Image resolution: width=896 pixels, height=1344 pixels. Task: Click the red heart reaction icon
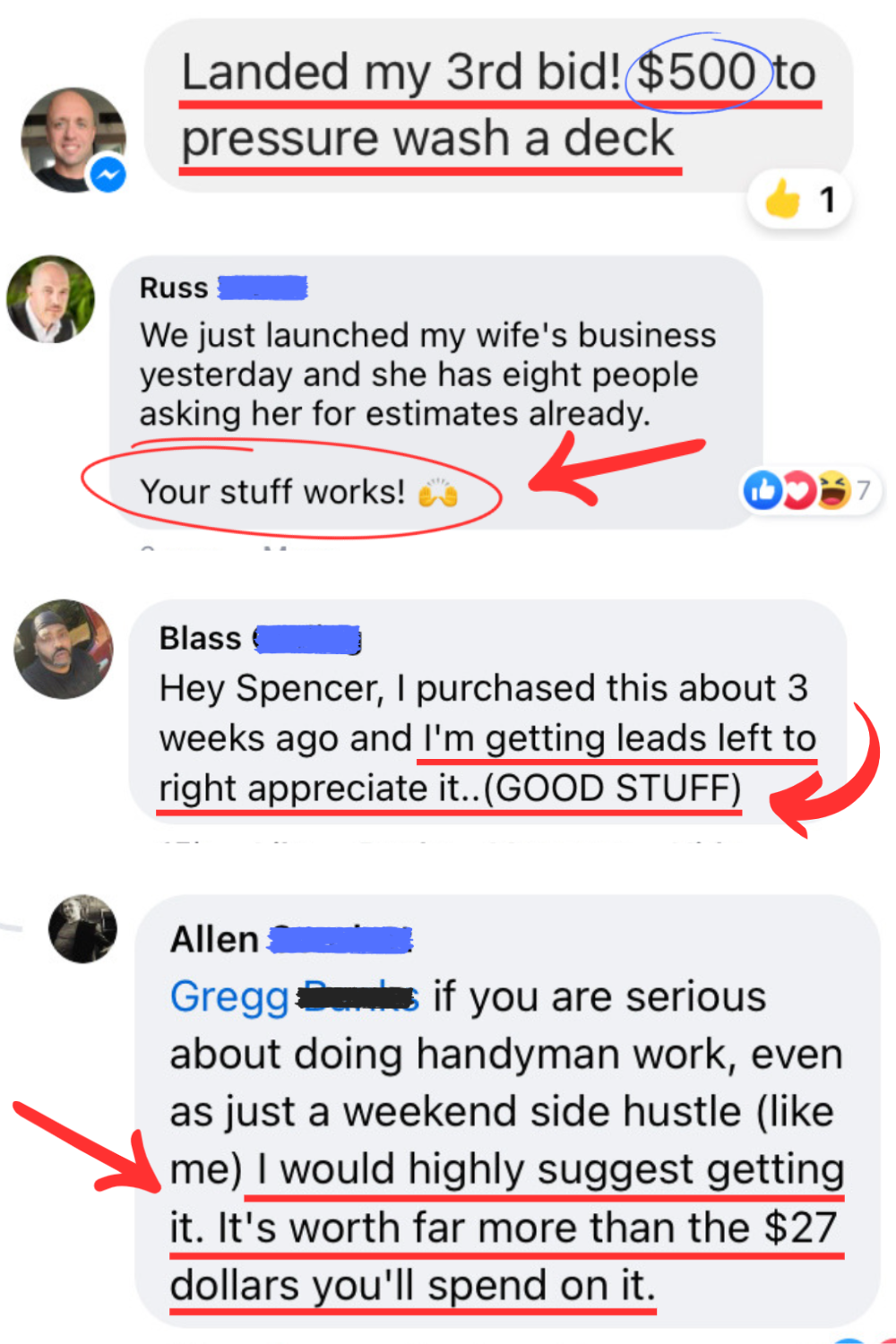click(797, 490)
